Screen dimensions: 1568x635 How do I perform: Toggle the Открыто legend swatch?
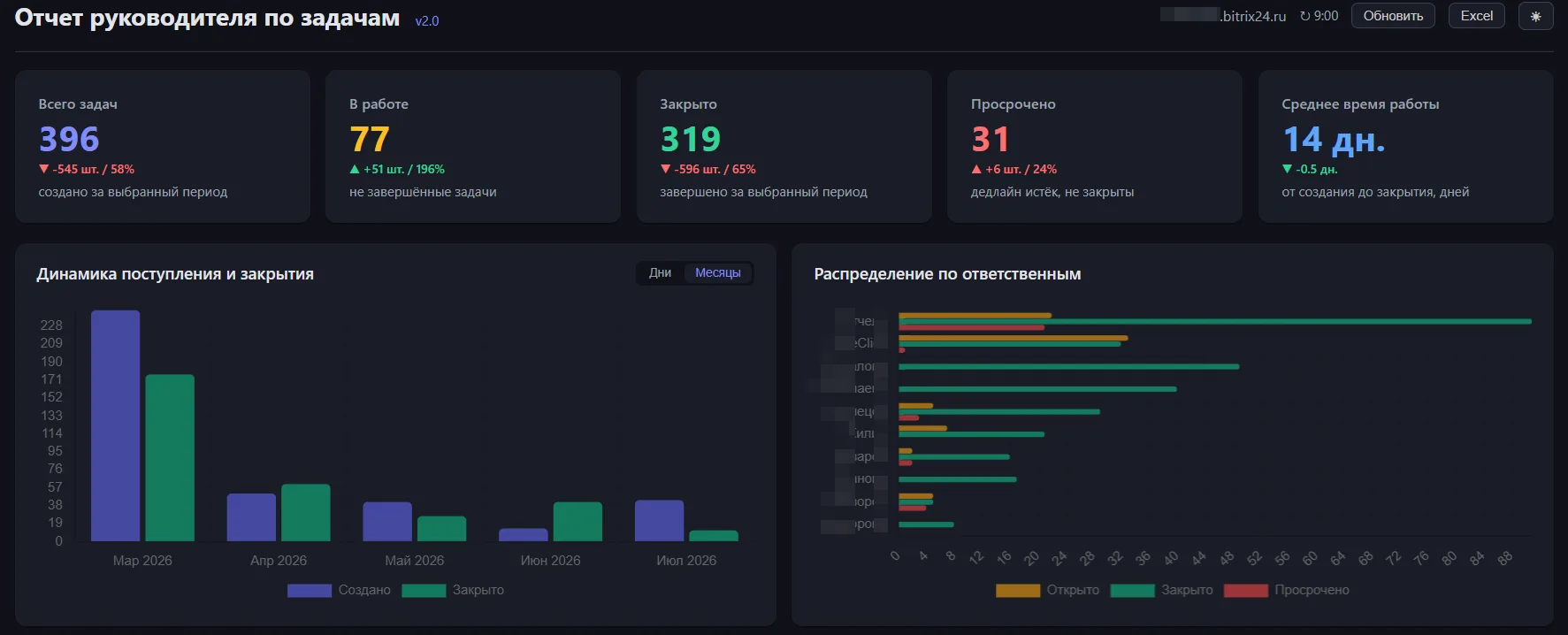click(1018, 590)
